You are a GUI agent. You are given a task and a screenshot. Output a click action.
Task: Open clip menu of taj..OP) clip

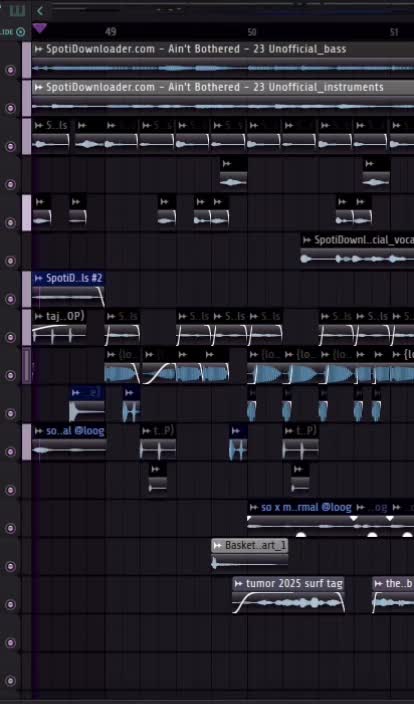[x=39, y=316]
